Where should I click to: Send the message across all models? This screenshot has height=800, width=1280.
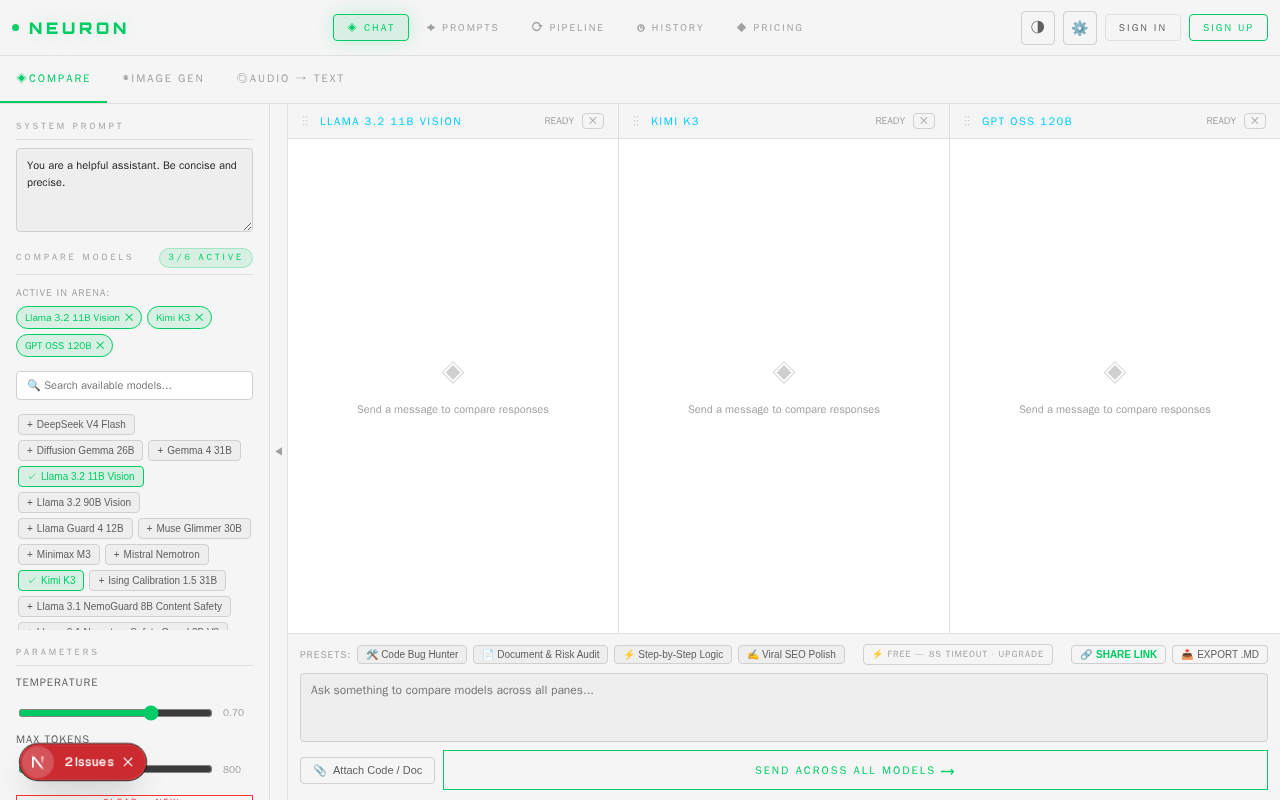tap(855, 770)
